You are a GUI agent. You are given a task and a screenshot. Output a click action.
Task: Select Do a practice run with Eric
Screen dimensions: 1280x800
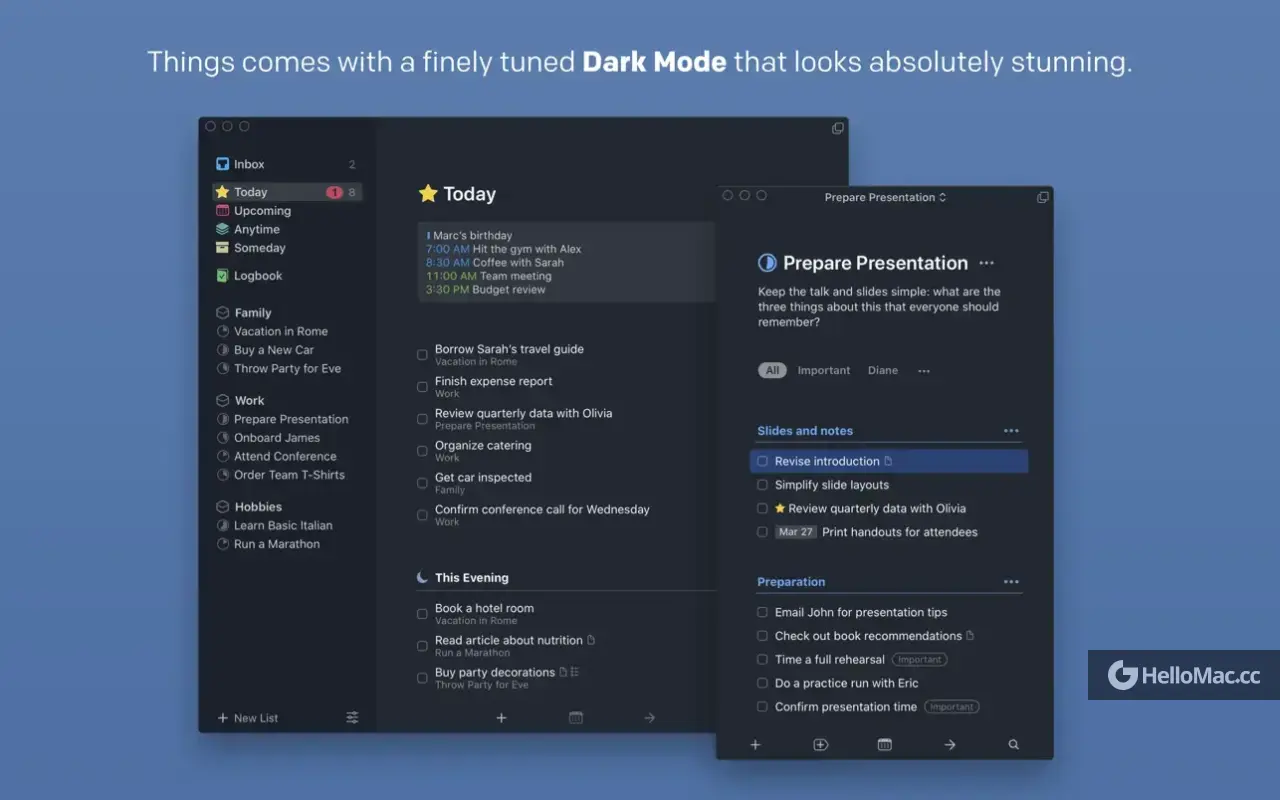[846, 683]
